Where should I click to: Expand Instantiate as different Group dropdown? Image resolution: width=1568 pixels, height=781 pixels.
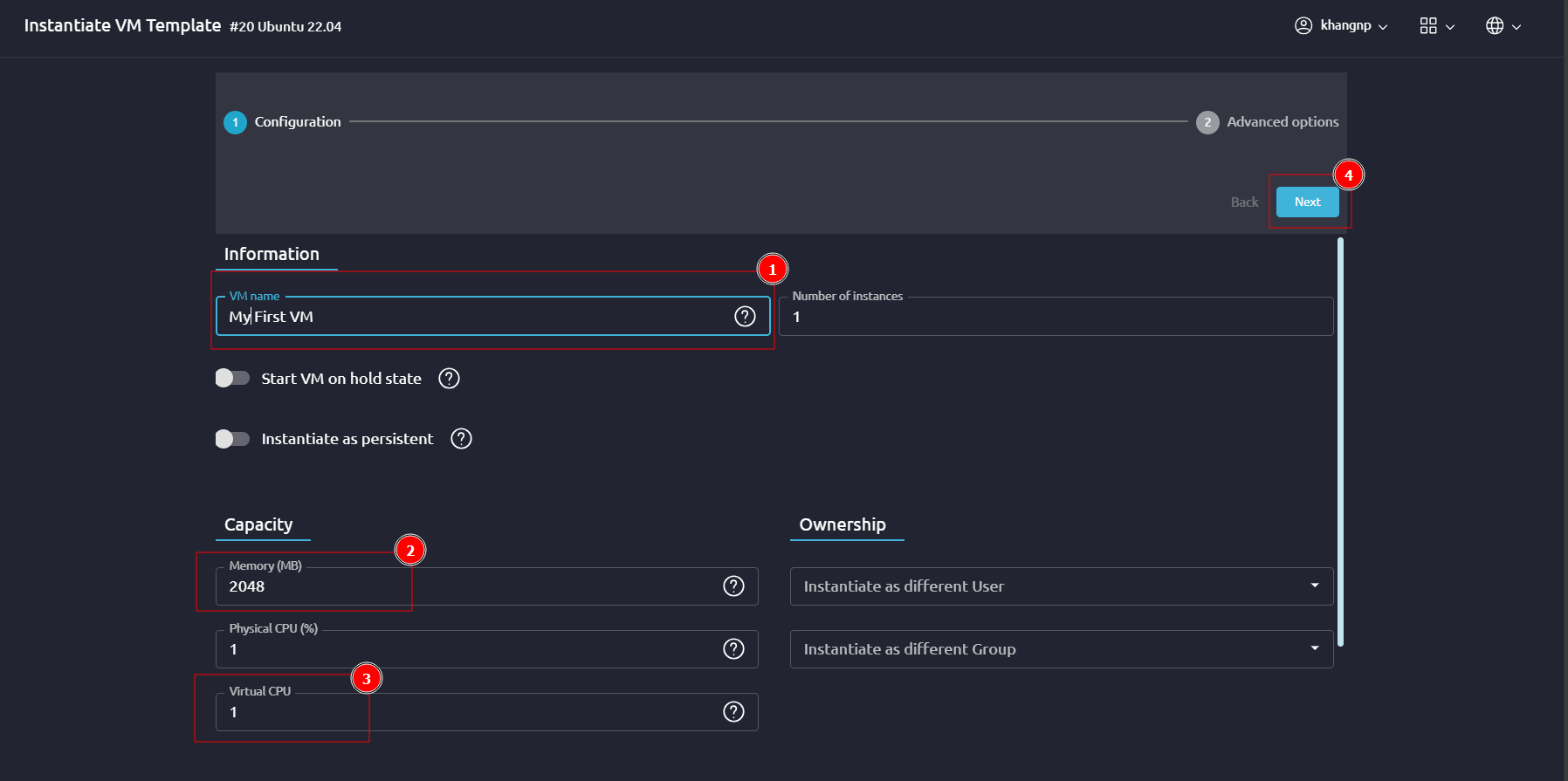pos(1061,649)
